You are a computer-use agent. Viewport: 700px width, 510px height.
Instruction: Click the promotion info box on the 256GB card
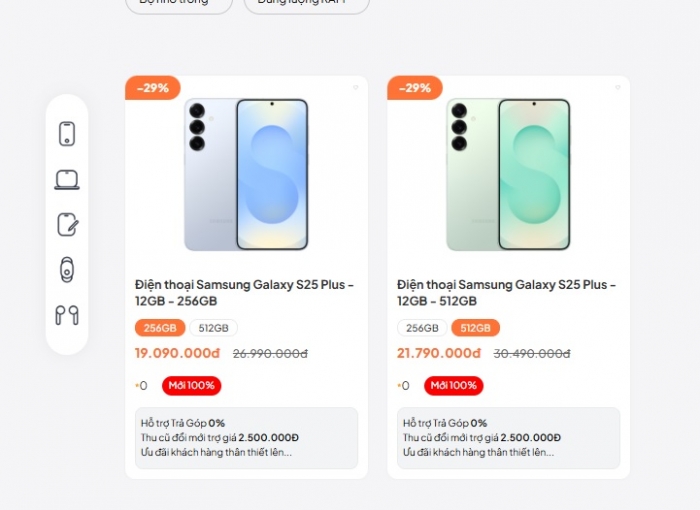246,438
